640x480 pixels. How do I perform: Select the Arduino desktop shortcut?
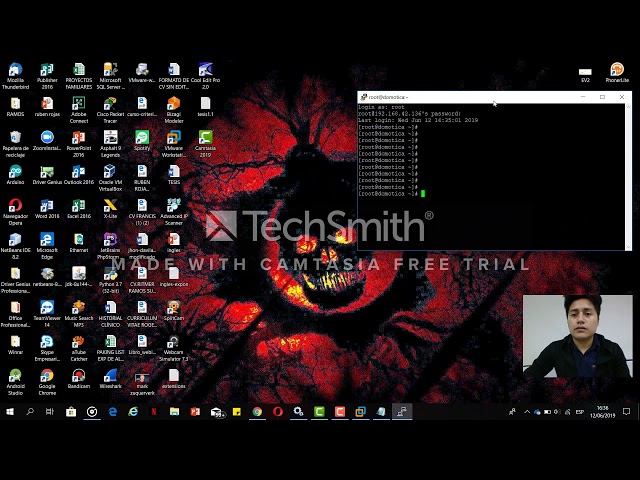[15, 175]
